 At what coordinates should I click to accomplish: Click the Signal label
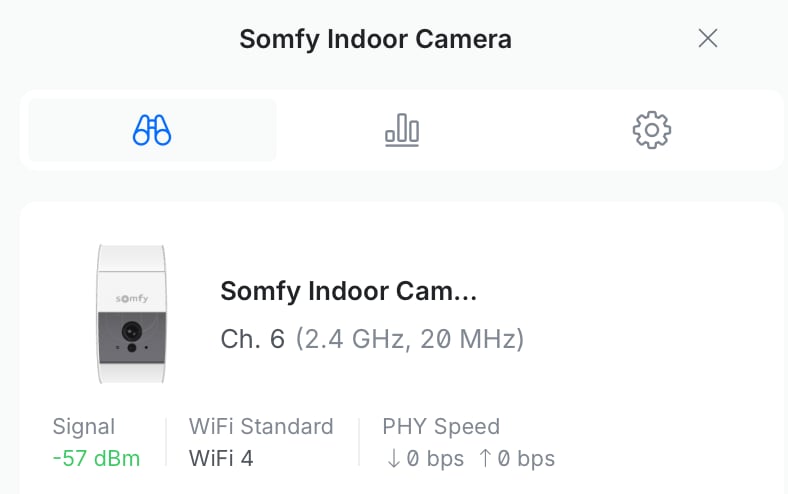tap(84, 427)
